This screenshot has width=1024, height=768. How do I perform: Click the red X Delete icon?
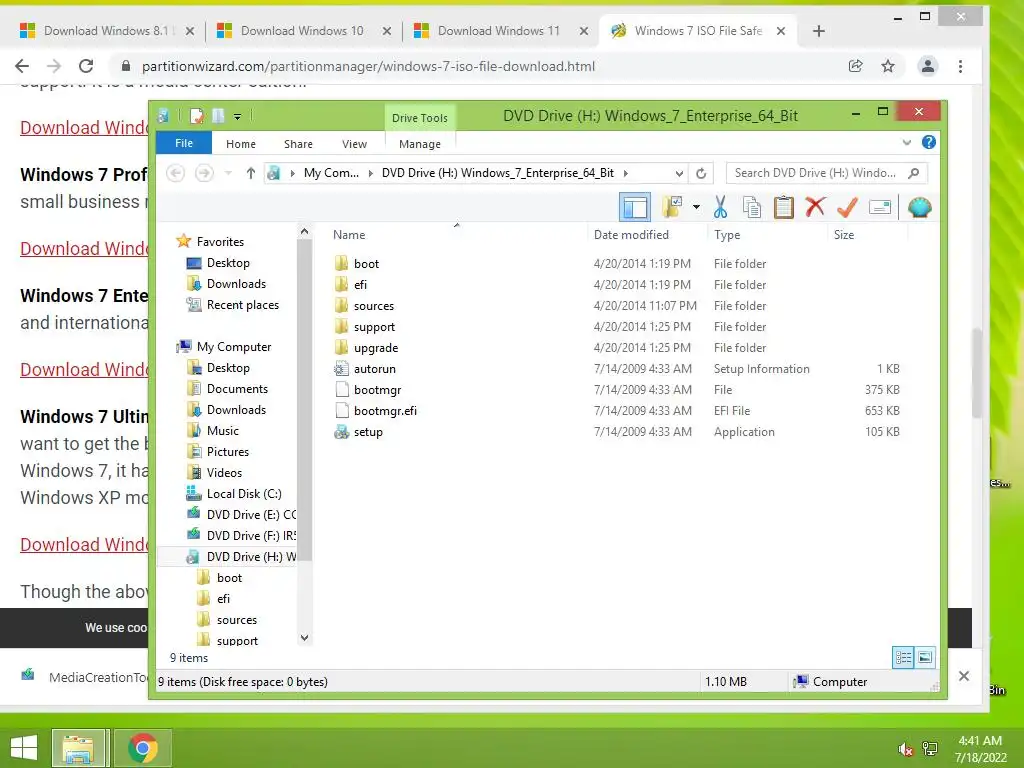click(x=814, y=207)
